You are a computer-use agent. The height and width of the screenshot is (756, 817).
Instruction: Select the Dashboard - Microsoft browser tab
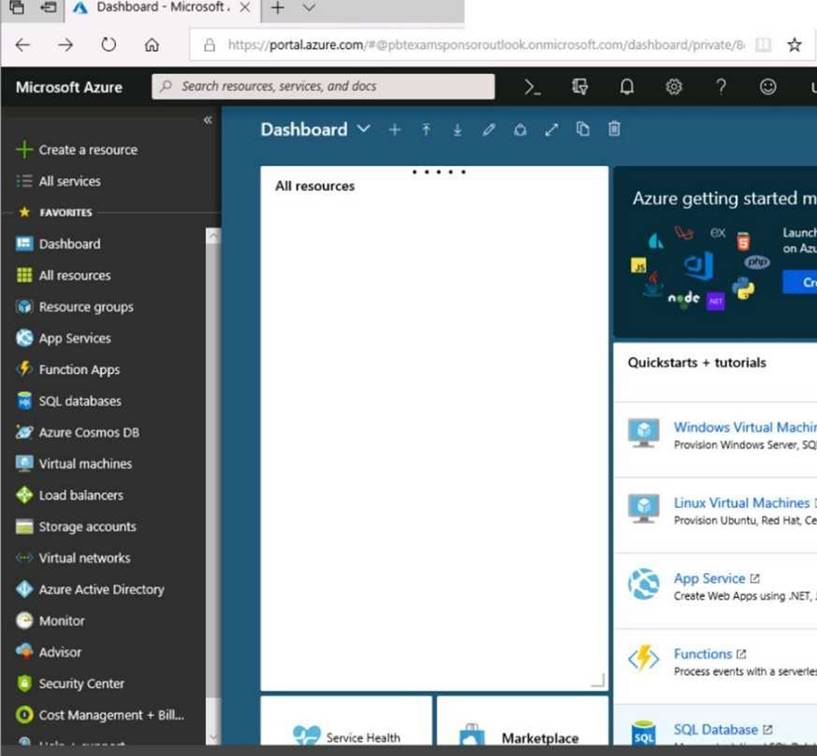point(163,8)
